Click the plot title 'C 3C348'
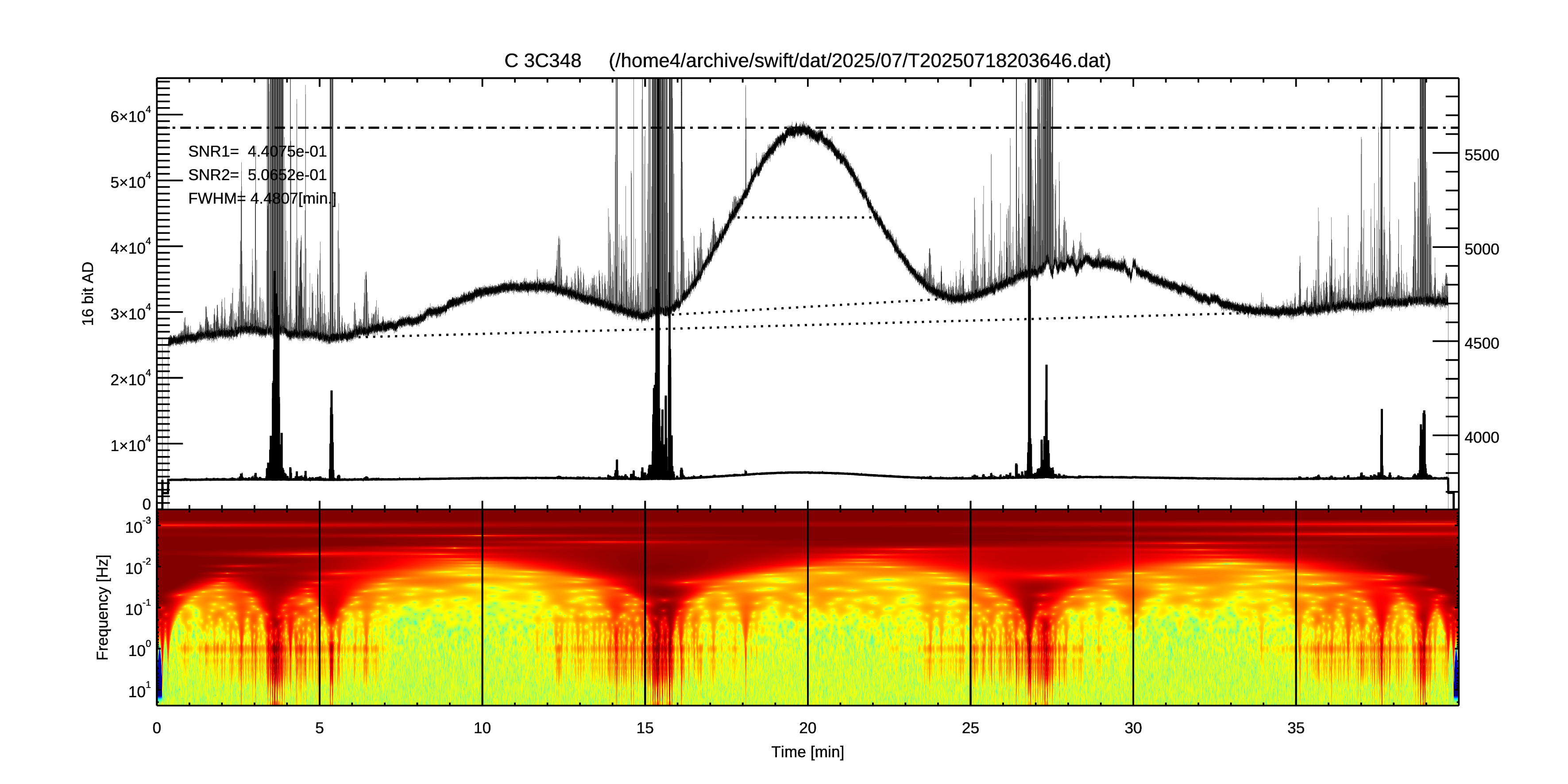Viewport: 1568px width, 784px height. 542,61
